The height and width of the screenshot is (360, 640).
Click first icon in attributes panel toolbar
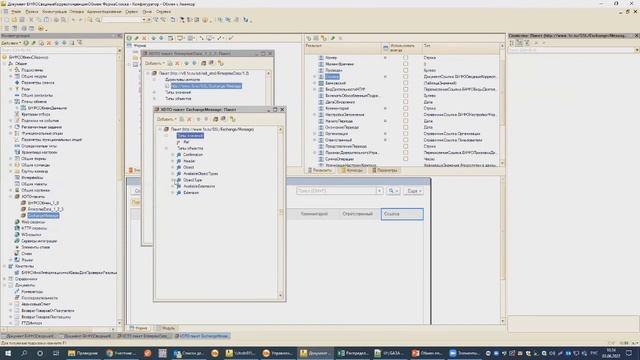[x=309, y=38]
